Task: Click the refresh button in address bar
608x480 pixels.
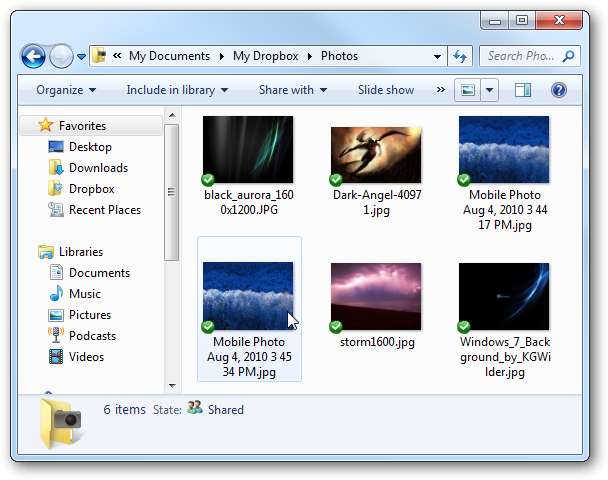Action: (x=460, y=57)
